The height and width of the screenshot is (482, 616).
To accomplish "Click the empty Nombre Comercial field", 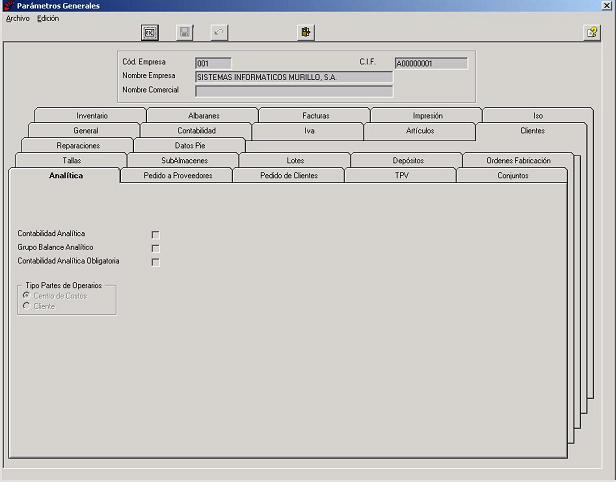I will click(x=294, y=91).
